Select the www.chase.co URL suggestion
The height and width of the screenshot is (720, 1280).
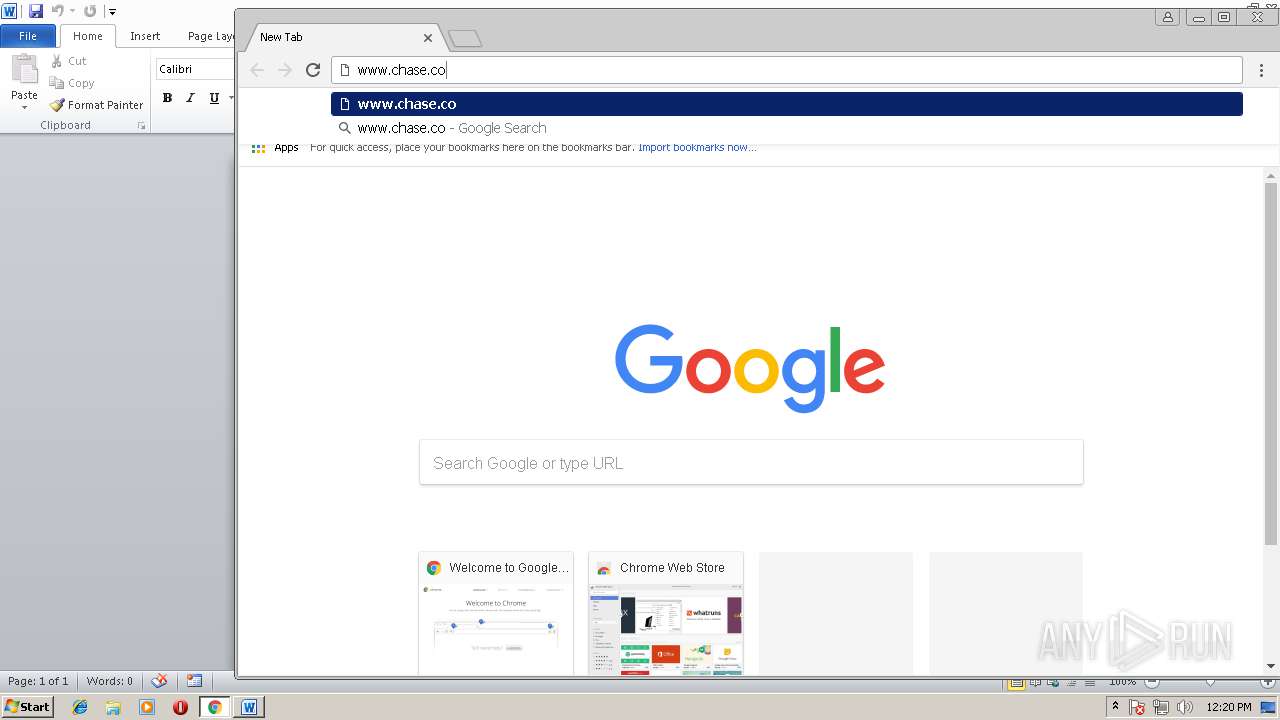pyautogui.click(x=787, y=104)
